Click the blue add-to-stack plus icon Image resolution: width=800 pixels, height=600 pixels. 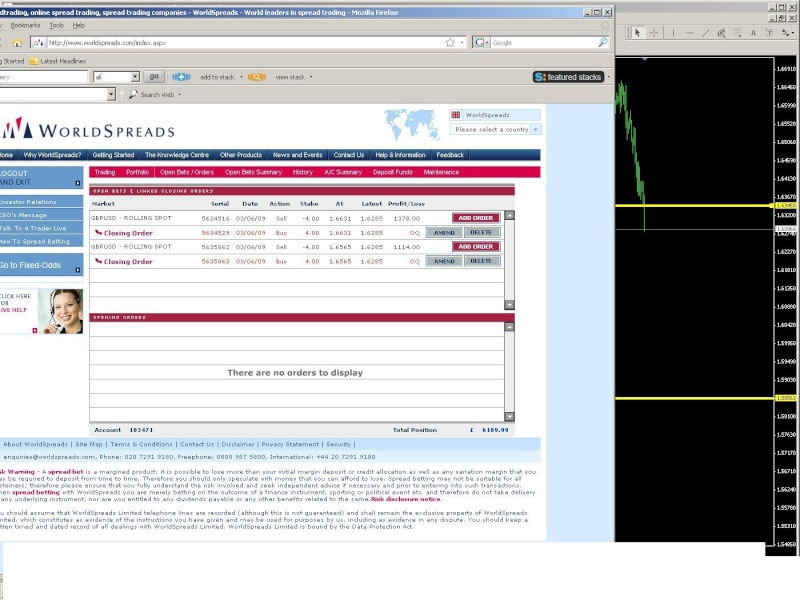point(181,77)
